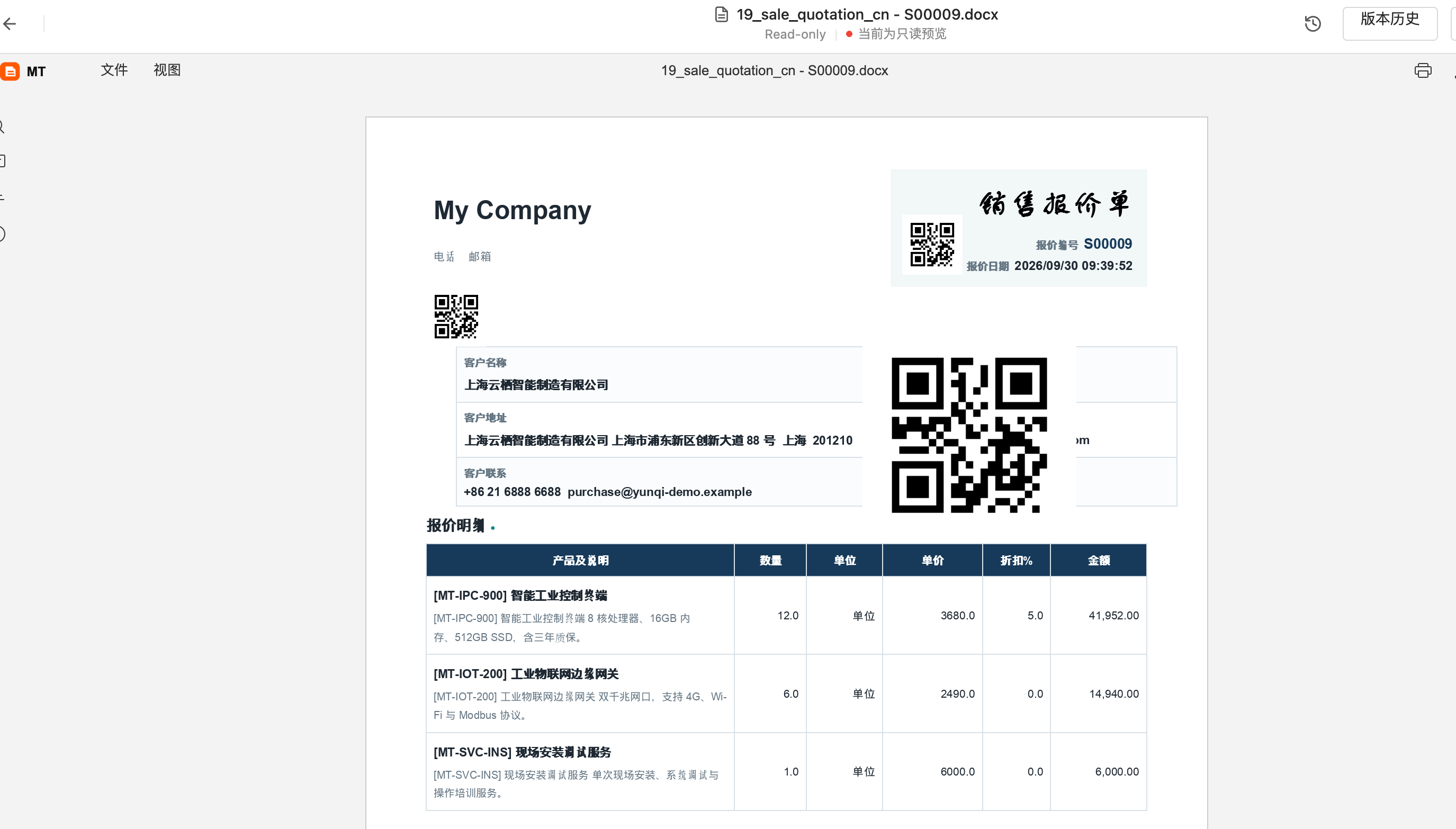This screenshot has width=1456, height=829.
Task: Click the email purchase@yunqi-demo.example
Action: 659,492
